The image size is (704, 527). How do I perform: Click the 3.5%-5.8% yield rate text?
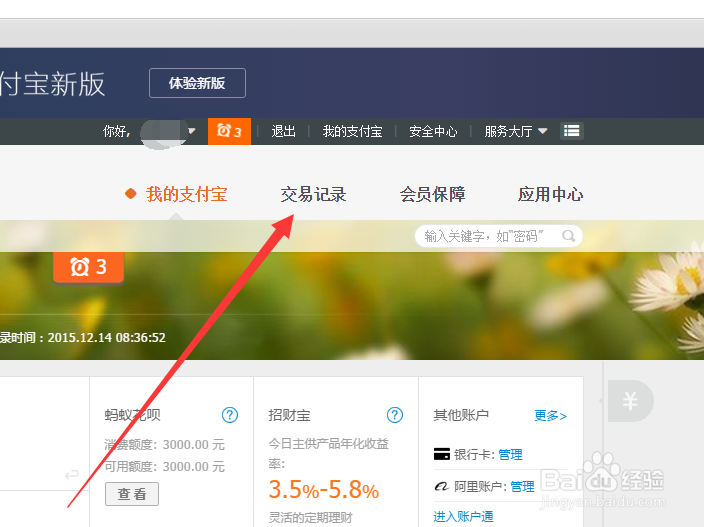point(324,489)
